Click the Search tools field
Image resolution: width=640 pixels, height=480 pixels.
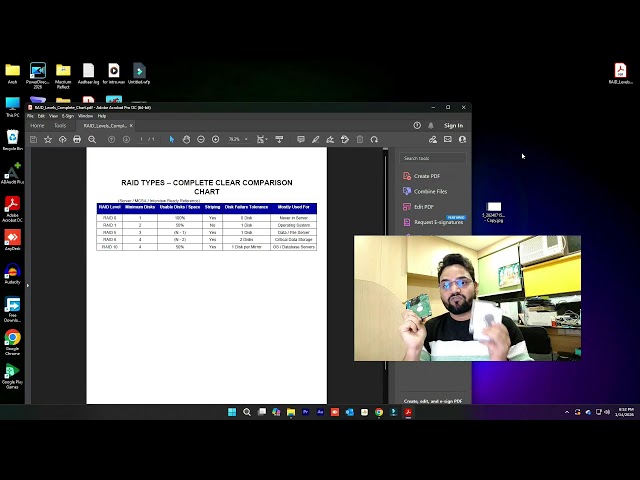click(x=433, y=158)
